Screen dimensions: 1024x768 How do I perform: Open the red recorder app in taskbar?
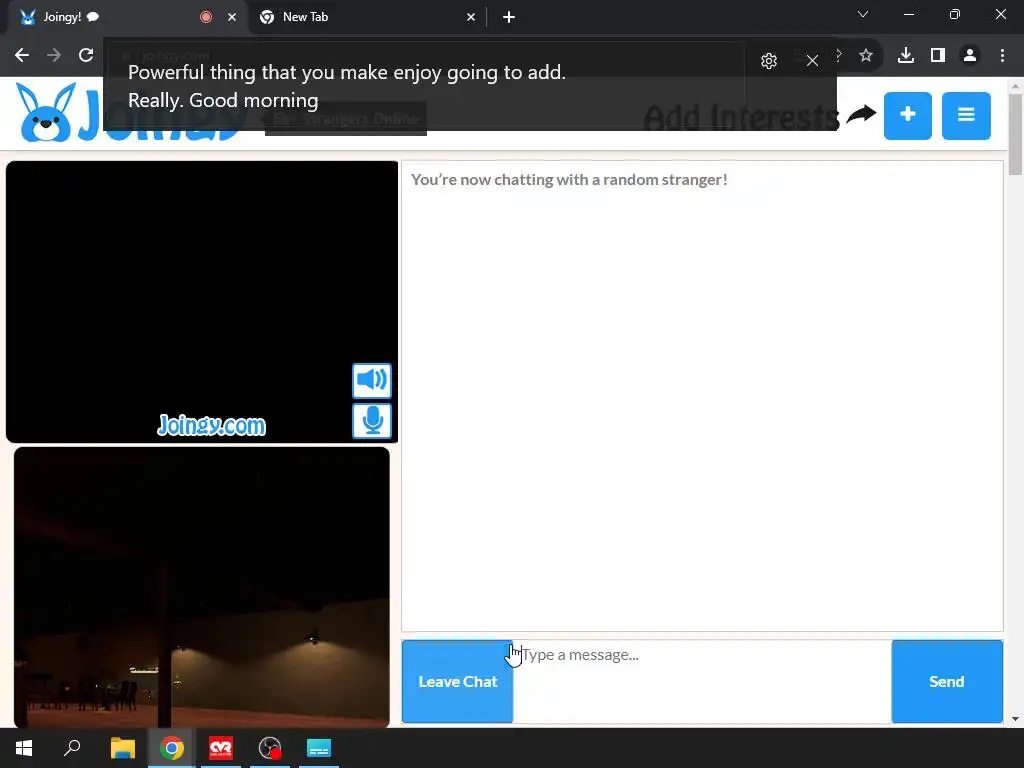tap(221, 748)
